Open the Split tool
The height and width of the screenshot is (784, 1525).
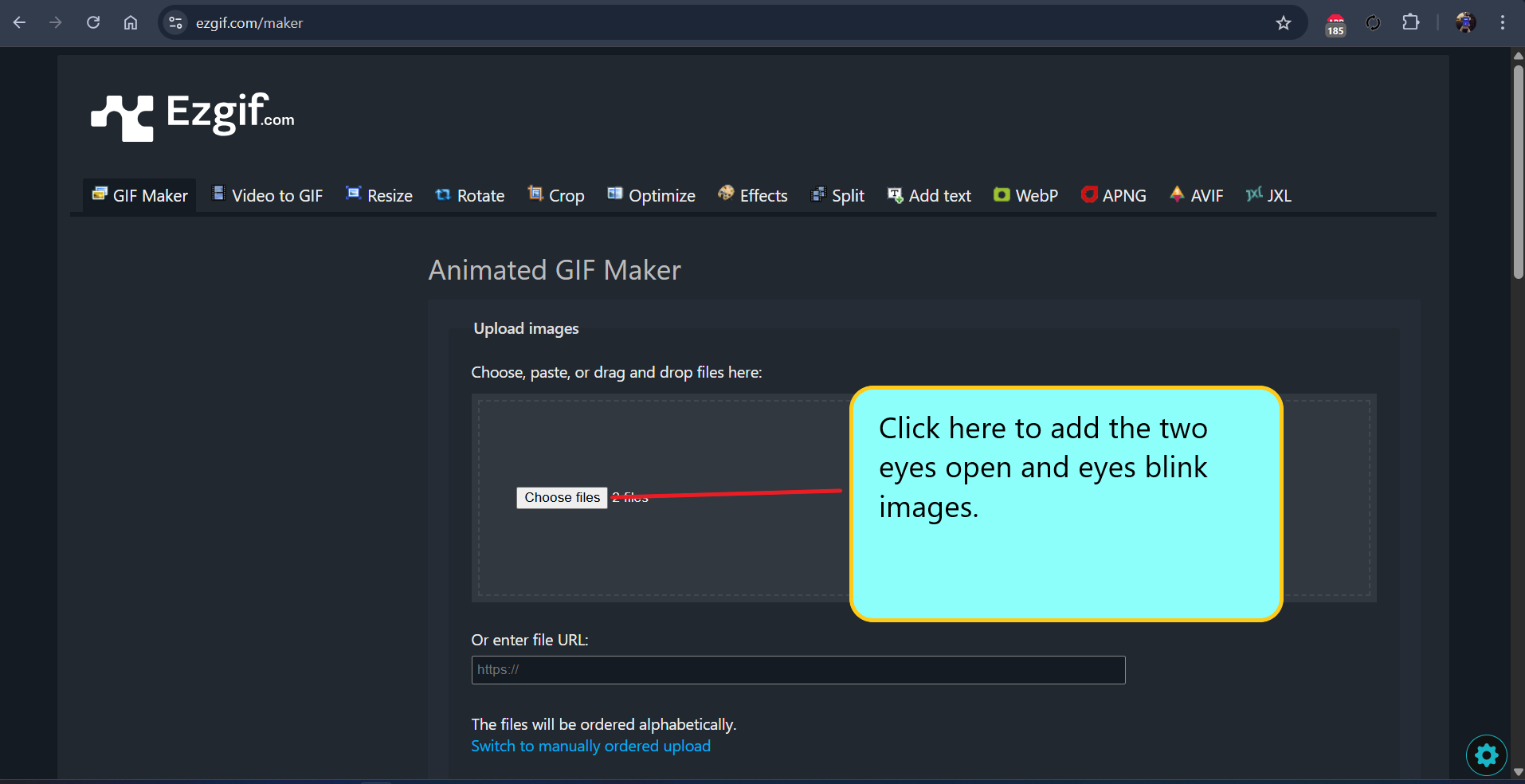(x=837, y=195)
